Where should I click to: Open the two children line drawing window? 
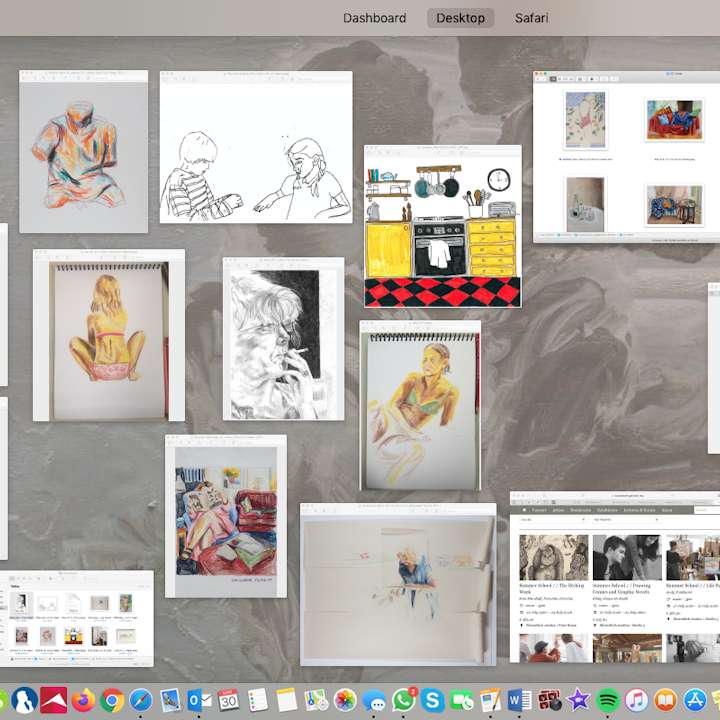[256, 148]
